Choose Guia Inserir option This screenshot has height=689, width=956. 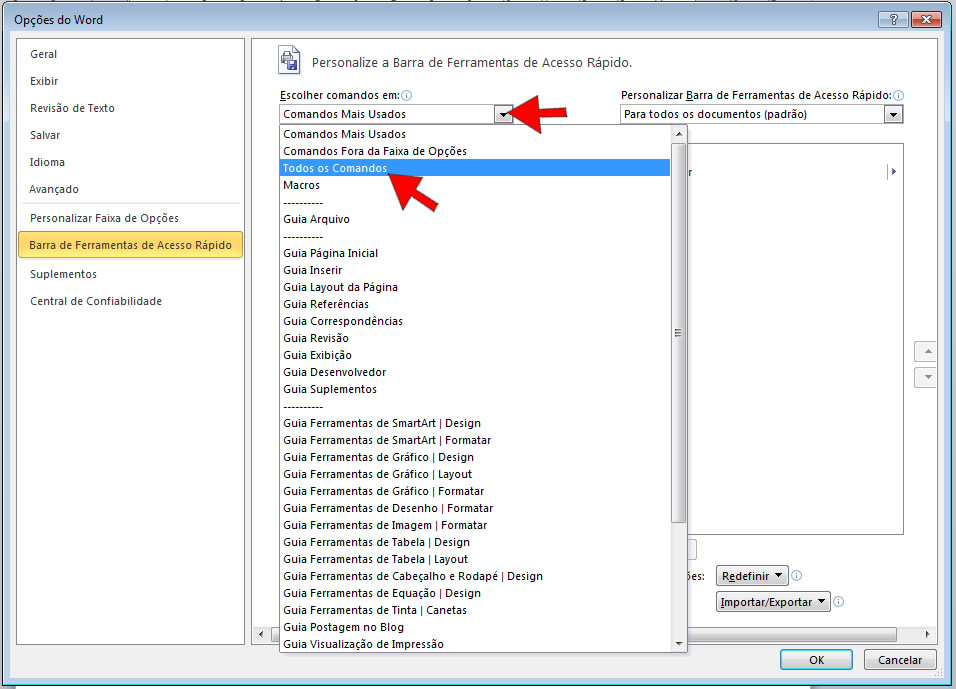click(x=475, y=270)
